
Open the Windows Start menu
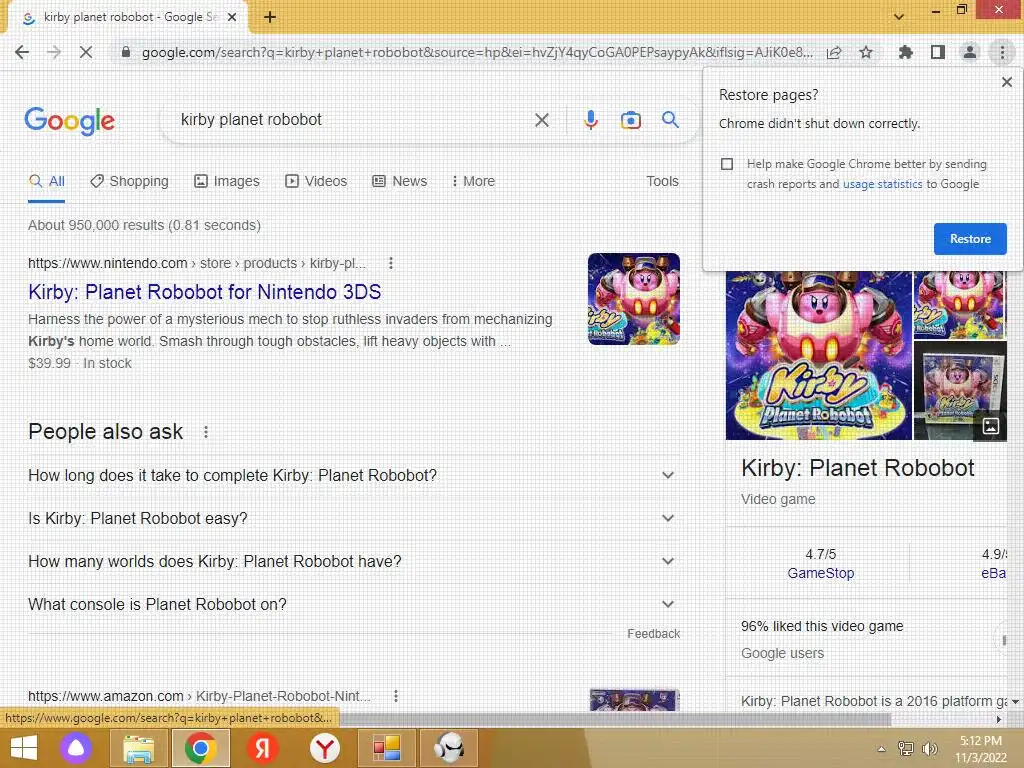coord(24,748)
